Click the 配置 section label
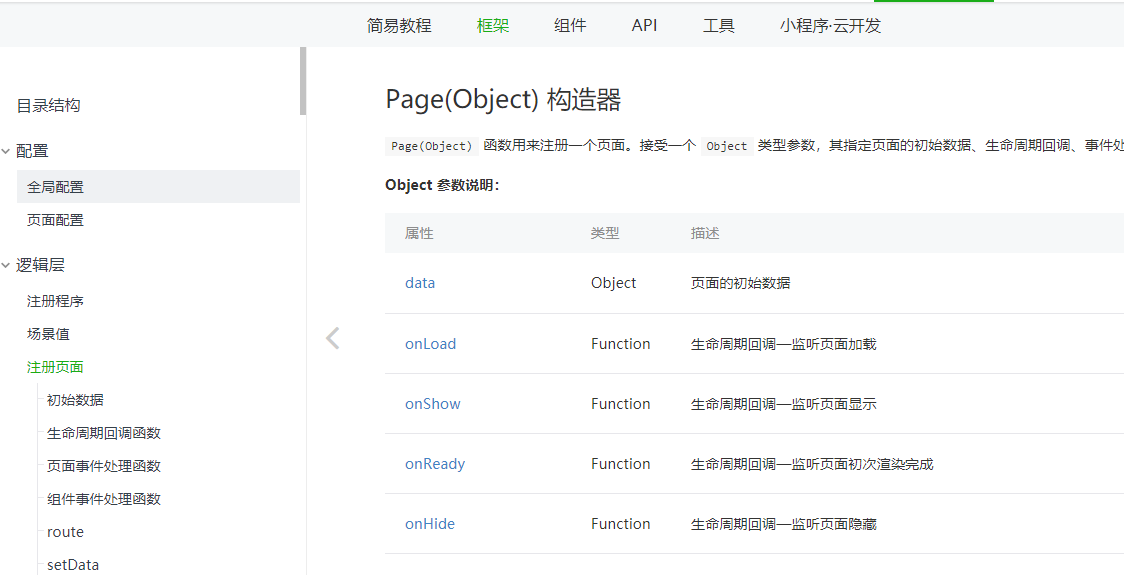The image size is (1124, 575). [x=32, y=151]
